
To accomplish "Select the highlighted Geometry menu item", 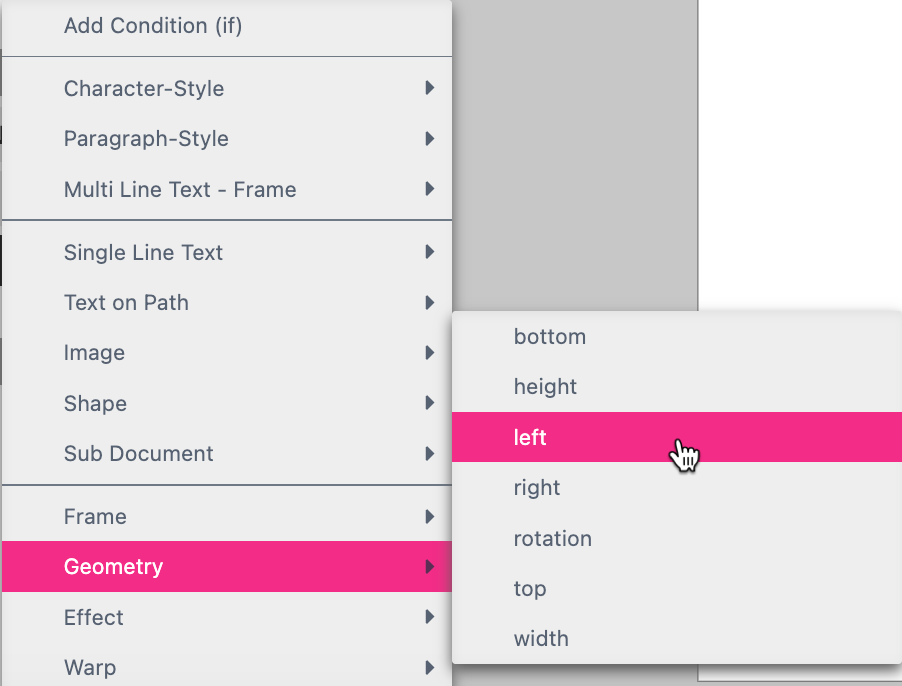I will [227, 566].
